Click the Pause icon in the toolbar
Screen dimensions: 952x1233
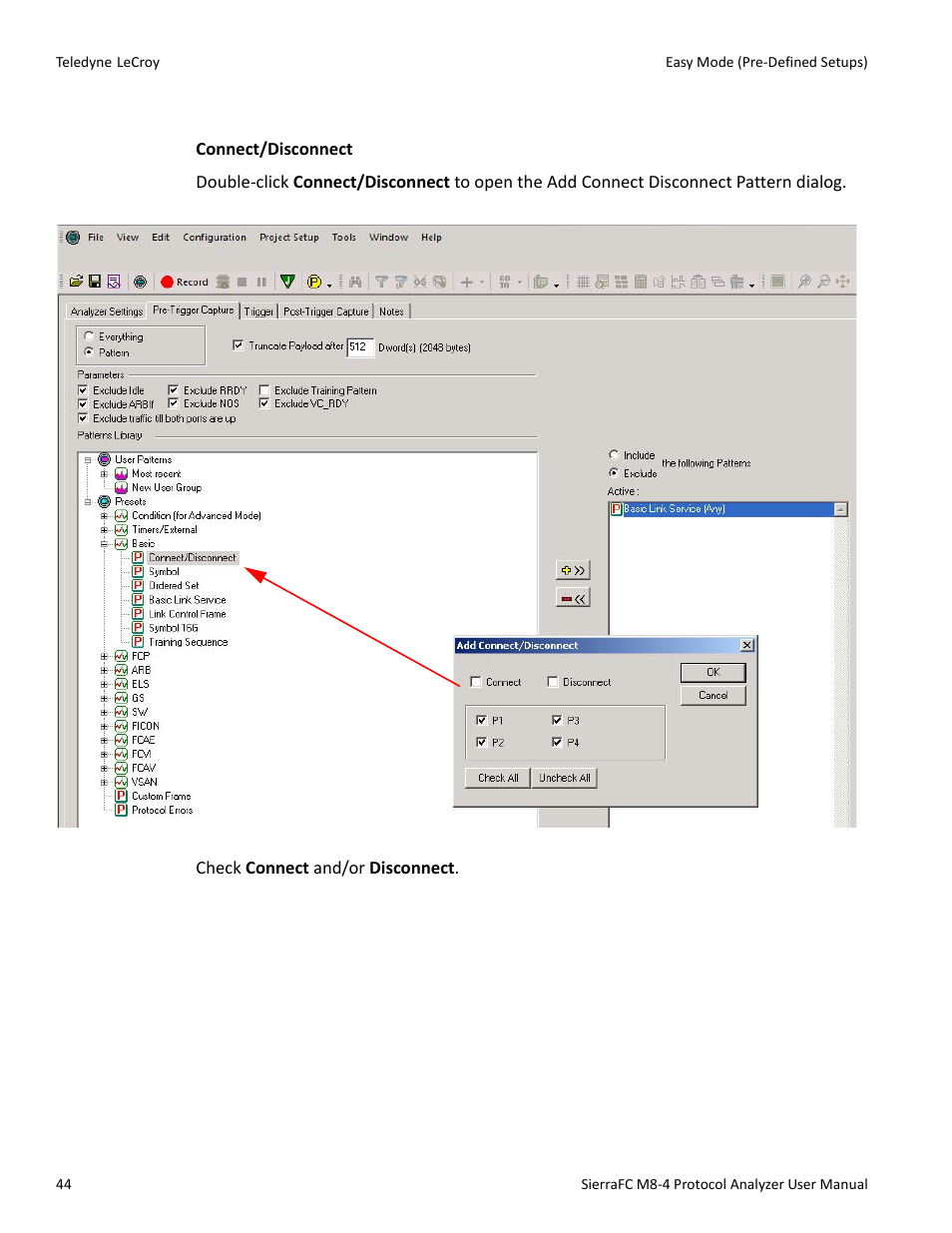point(261,282)
